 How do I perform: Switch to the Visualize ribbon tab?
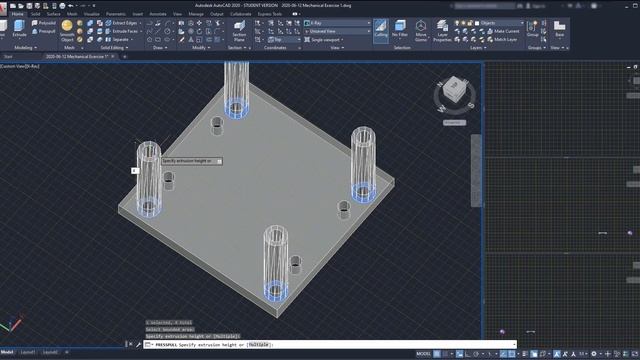click(x=91, y=14)
